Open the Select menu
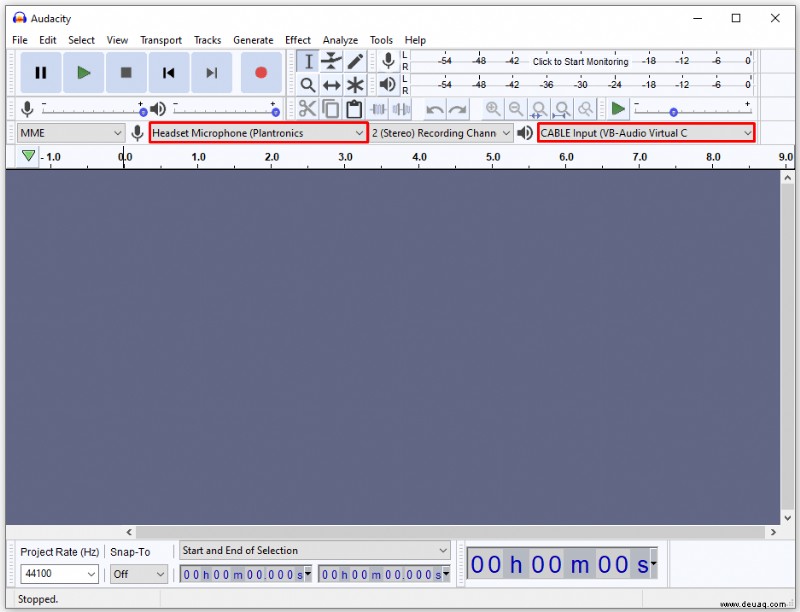 coord(81,40)
